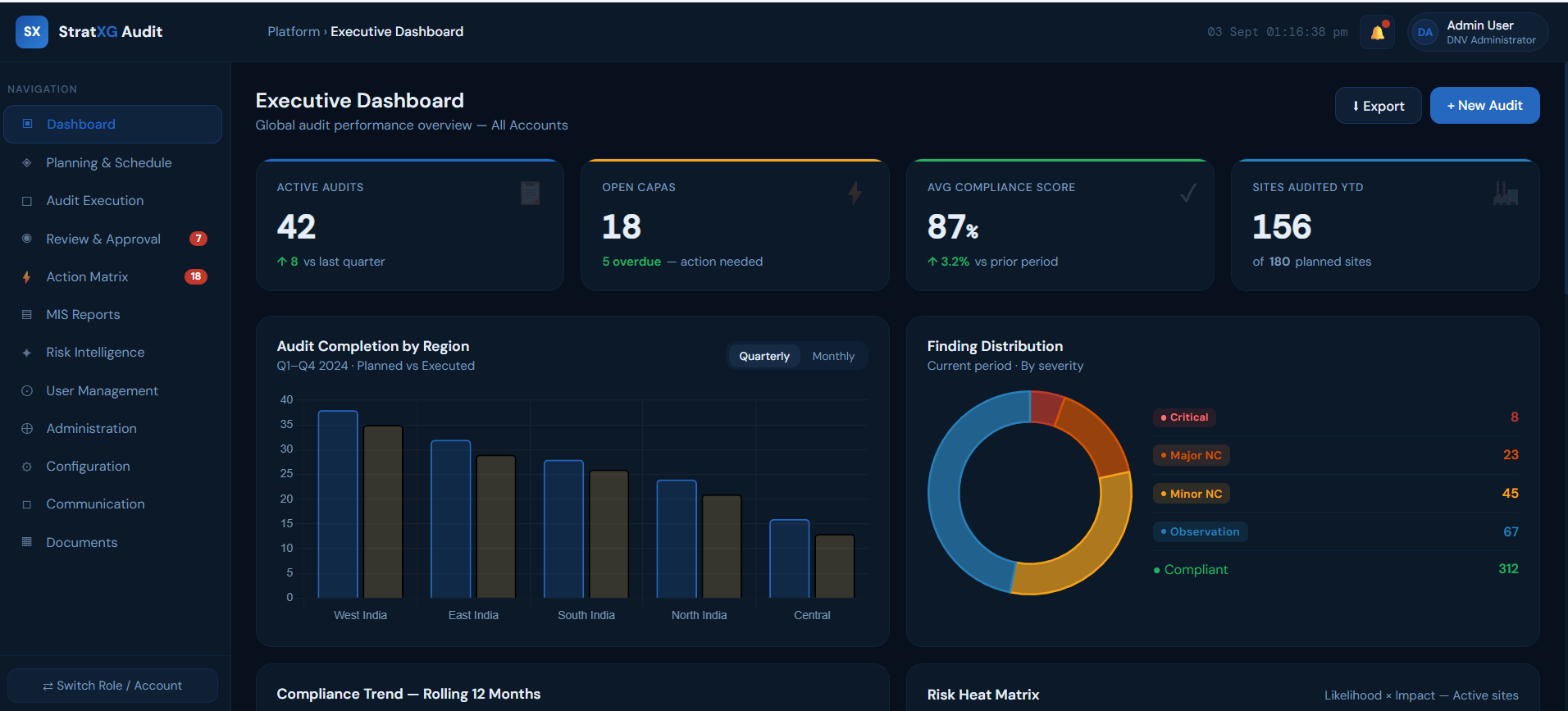Go to User Management

(113, 391)
